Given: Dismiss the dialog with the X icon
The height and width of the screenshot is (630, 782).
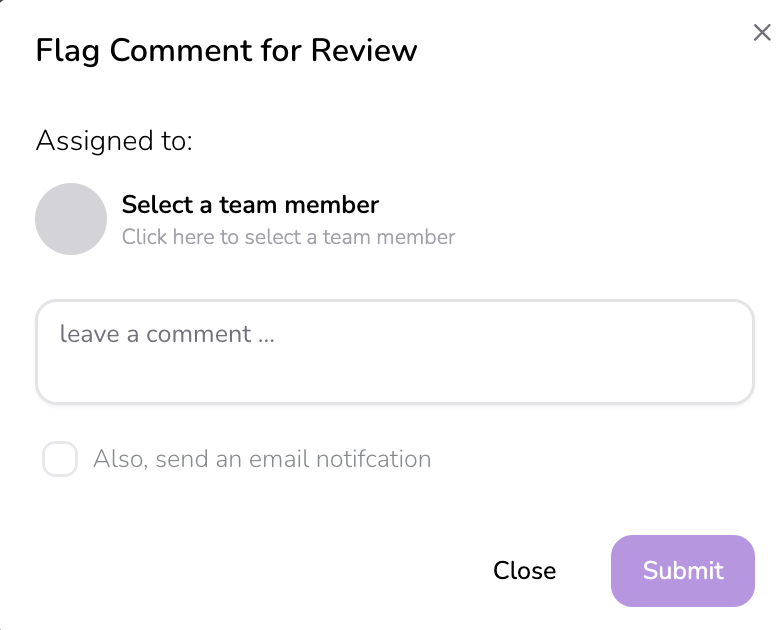Looking at the screenshot, I should tap(762, 33).
